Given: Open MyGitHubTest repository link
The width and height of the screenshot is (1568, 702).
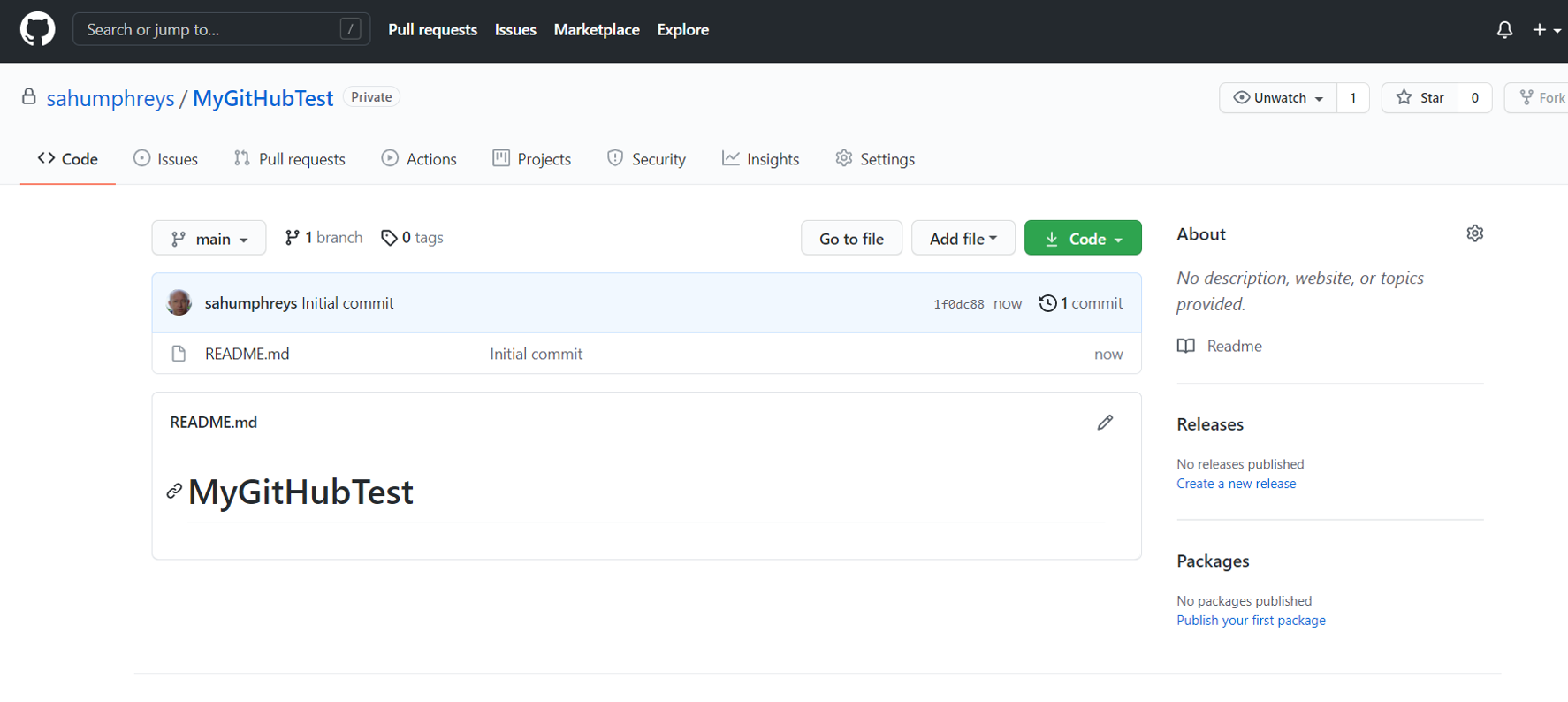Looking at the screenshot, I should coord(263,98).
